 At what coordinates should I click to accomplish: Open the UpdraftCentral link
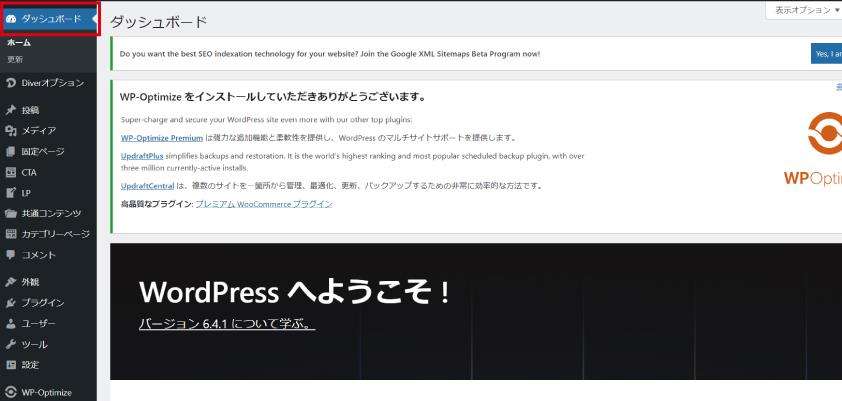point(147,185)
